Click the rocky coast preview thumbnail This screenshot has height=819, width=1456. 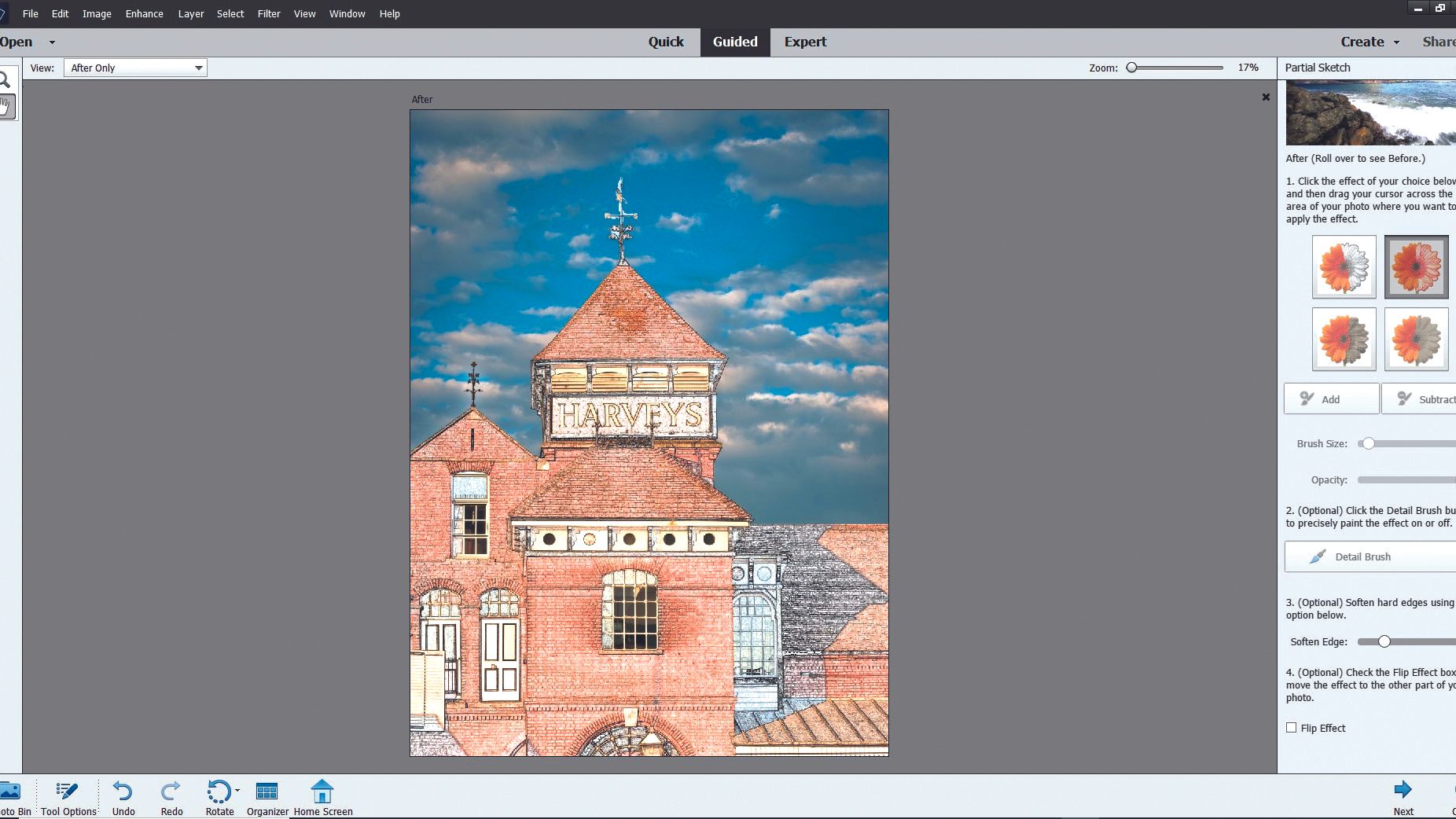tap(1371, 112)
